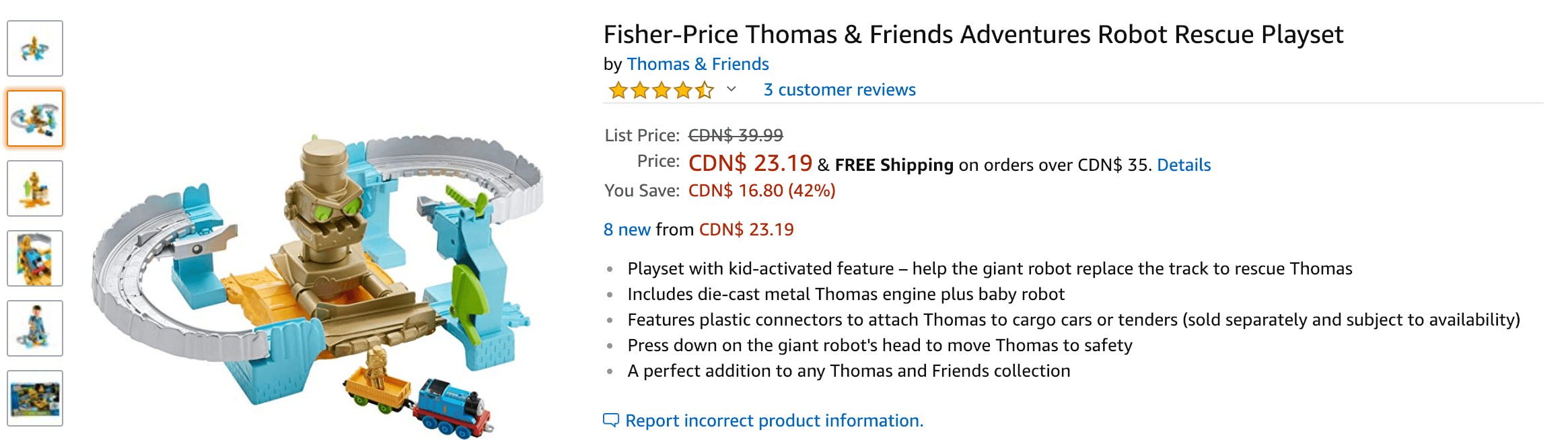Click Report incorrect product information link
Screen dimensions: 1568x440
774,420
